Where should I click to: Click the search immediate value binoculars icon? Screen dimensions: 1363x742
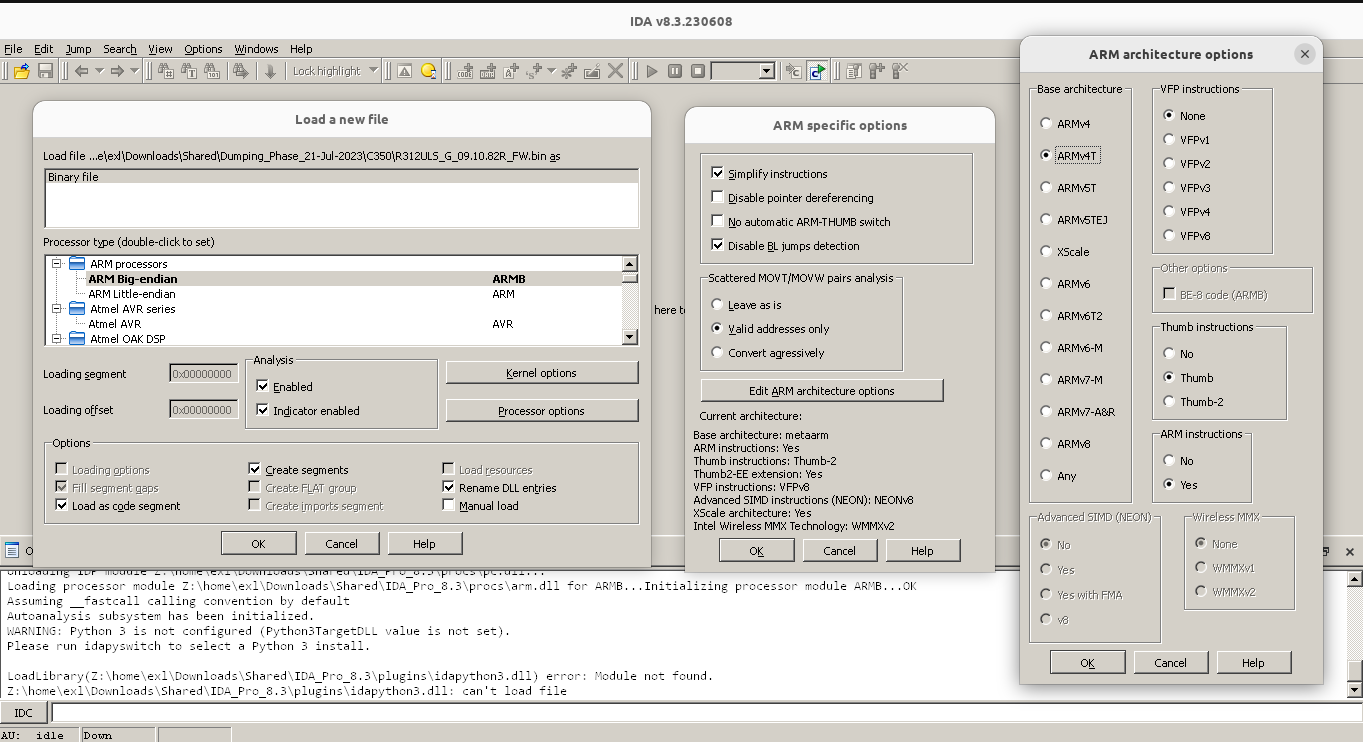165,71
